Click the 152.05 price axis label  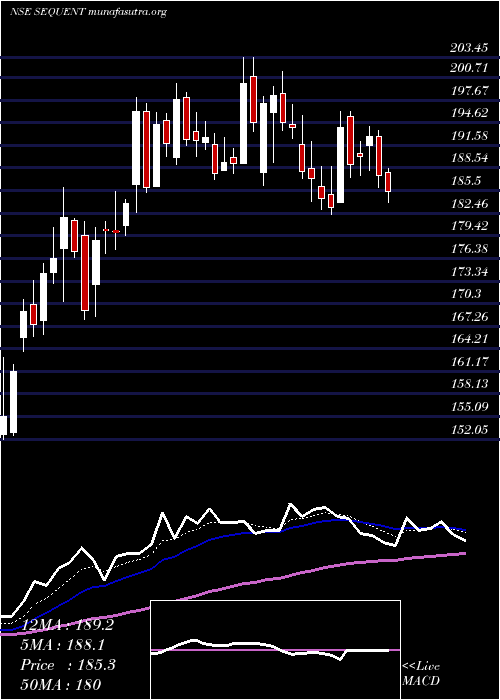pyautogui.click(x=469, y=429)
